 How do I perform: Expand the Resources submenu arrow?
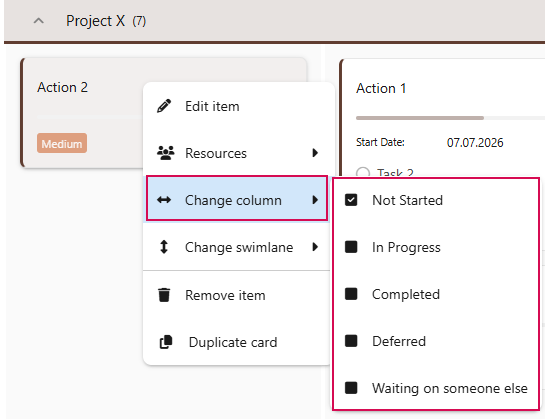tap(315, 153)
